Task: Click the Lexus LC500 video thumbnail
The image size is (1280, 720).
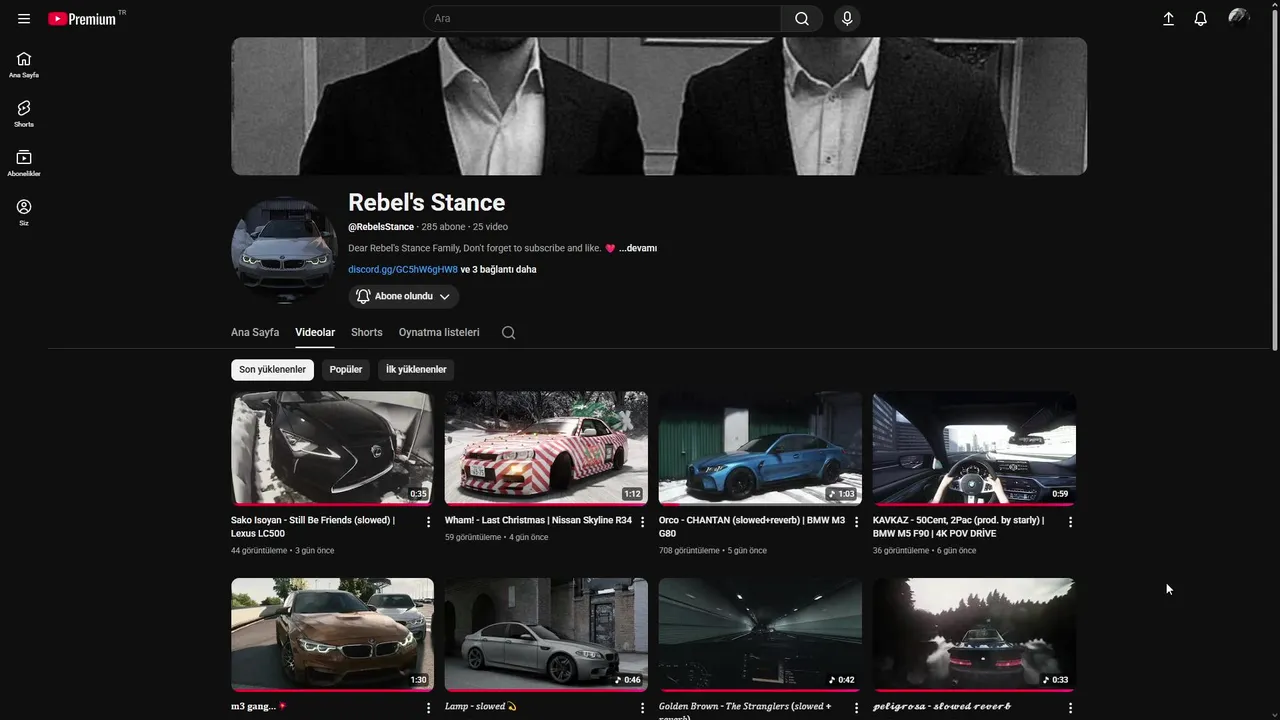Action: 332,448
